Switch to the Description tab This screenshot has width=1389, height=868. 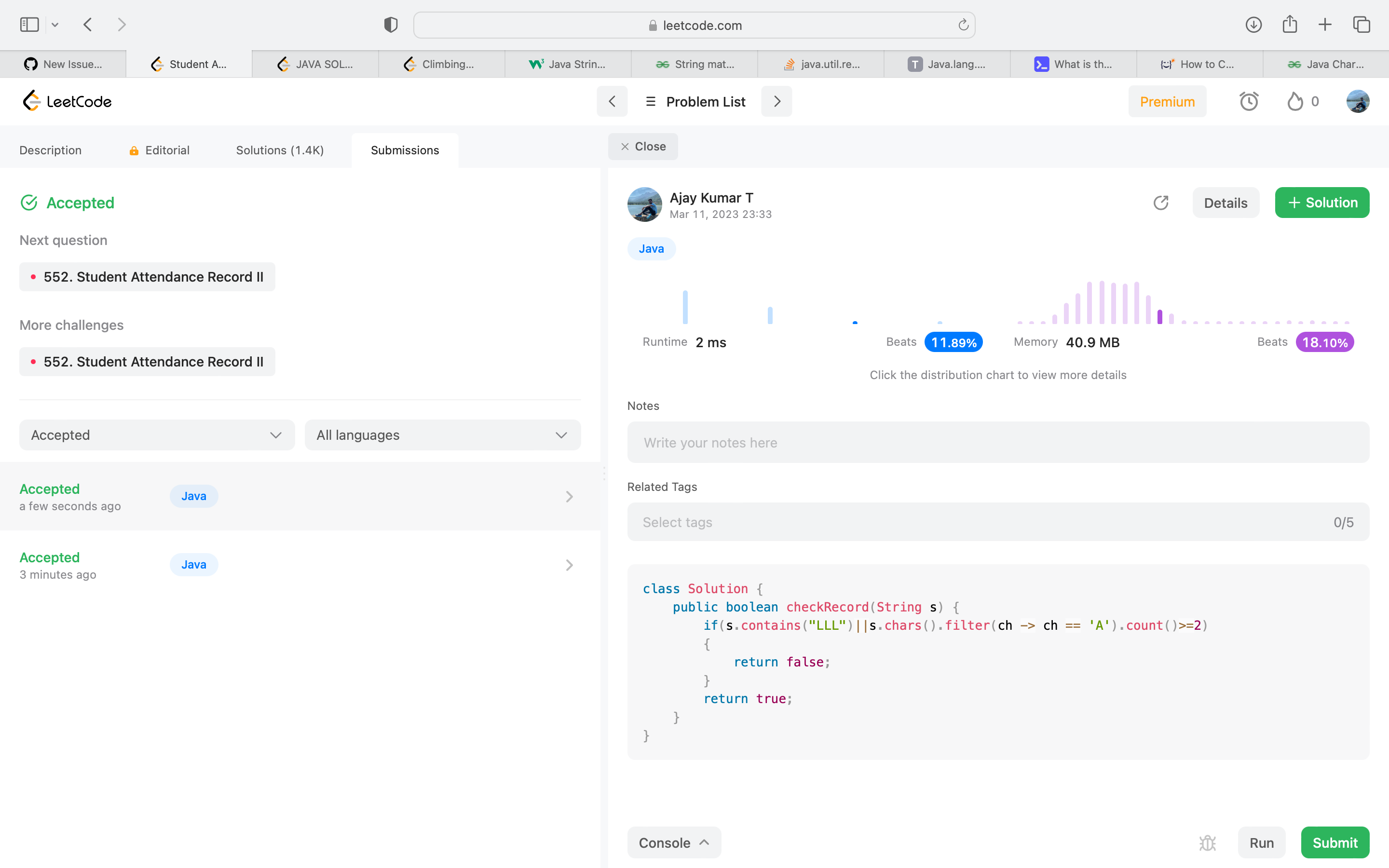coord(51,150)
